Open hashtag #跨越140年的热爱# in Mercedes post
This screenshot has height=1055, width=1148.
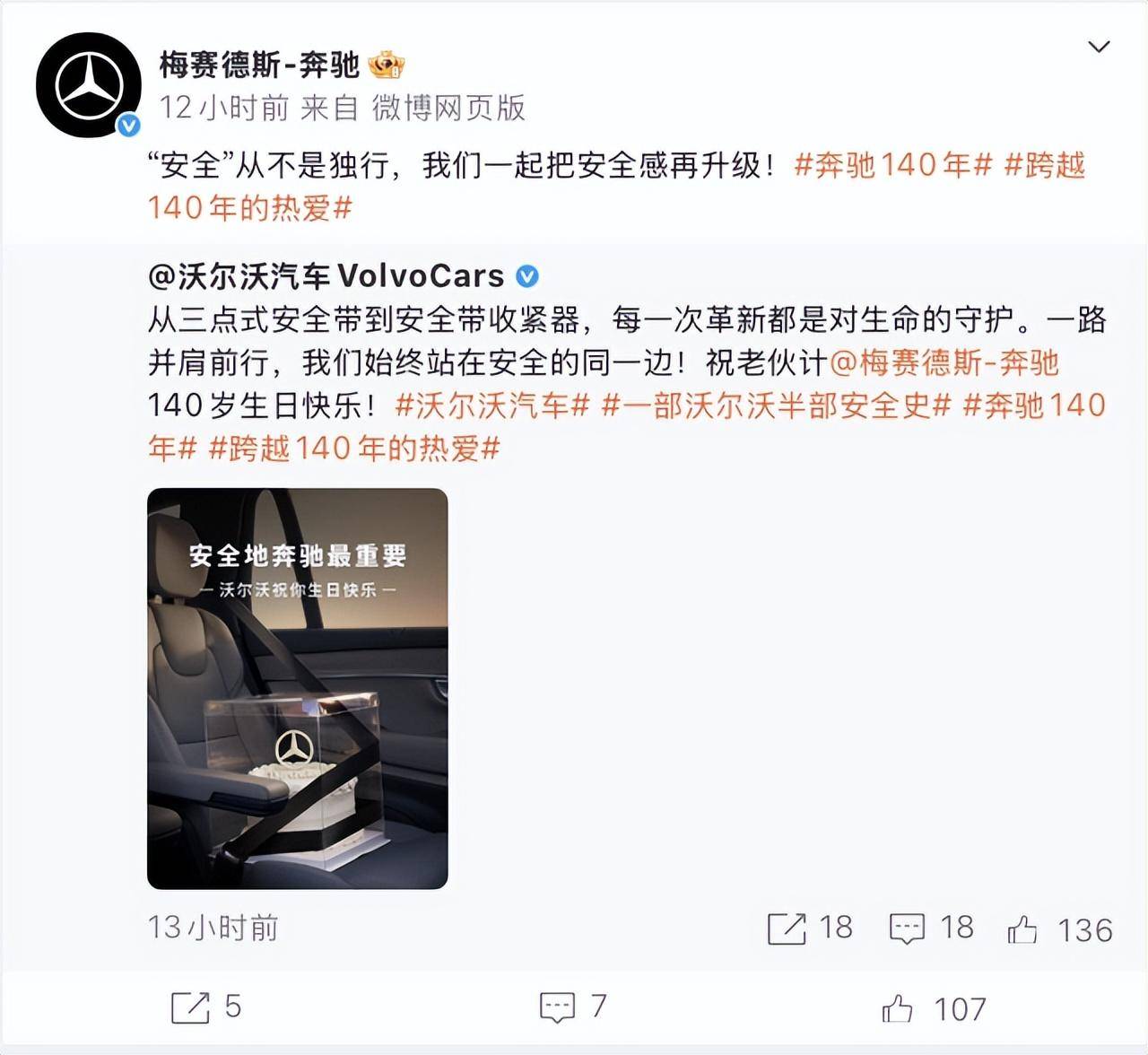(x=616, y=187)
